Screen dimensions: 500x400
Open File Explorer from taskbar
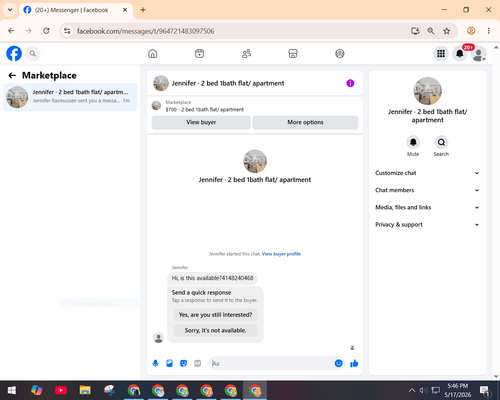pyautogui.click(x=85, y=390)
